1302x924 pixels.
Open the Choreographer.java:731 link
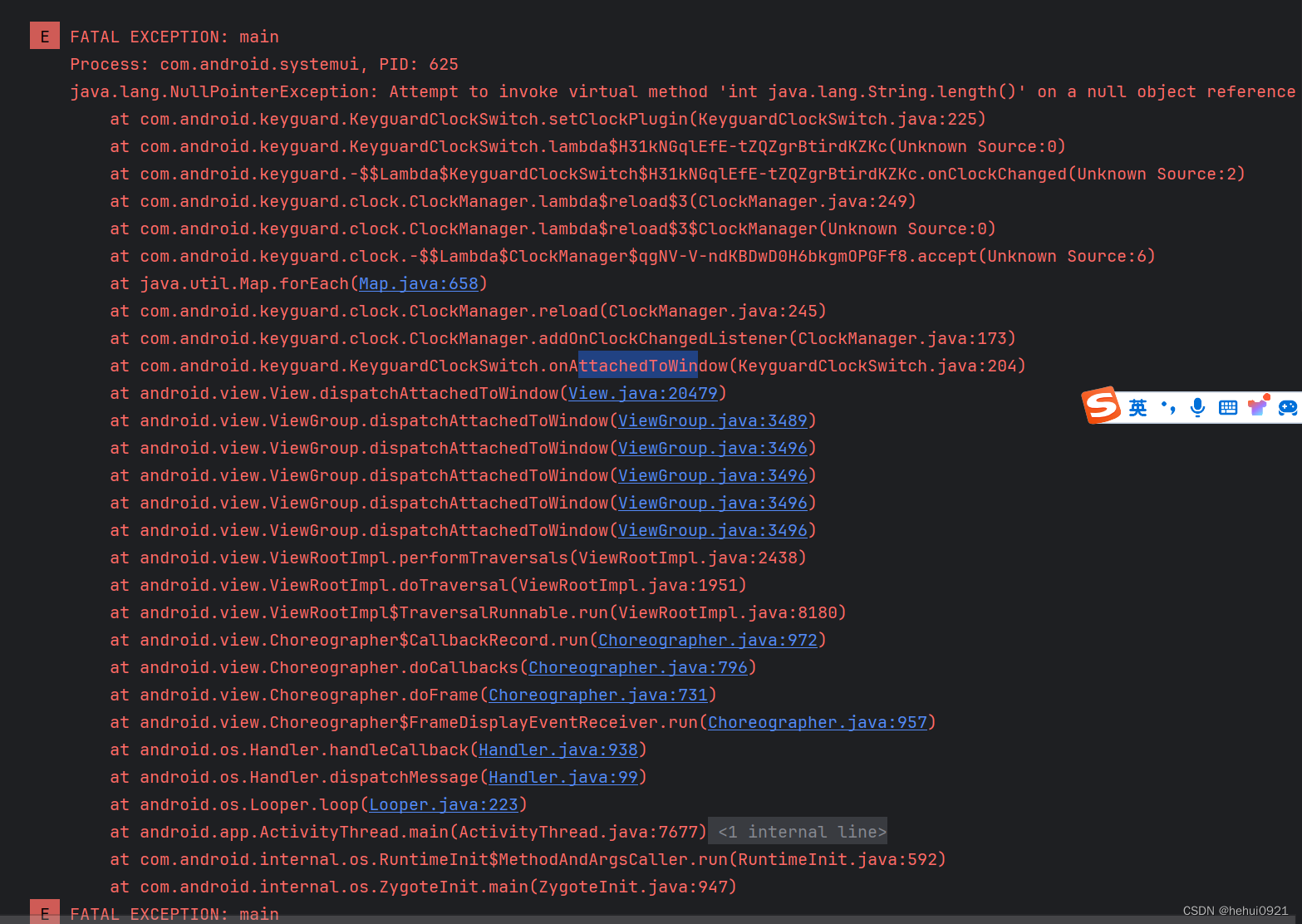(x=598, y=695)
